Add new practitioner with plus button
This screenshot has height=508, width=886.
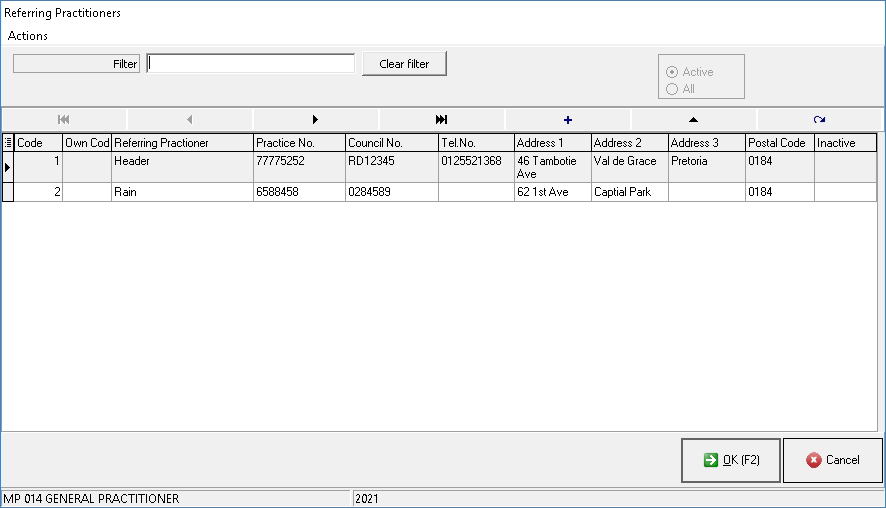click(x=568, y=119)
